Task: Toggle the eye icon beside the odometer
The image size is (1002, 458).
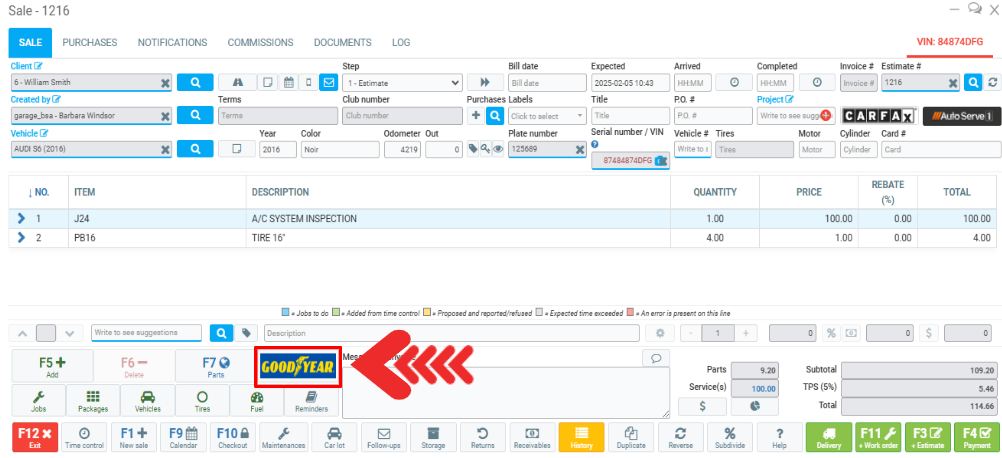Action: (x=497, y=149)
